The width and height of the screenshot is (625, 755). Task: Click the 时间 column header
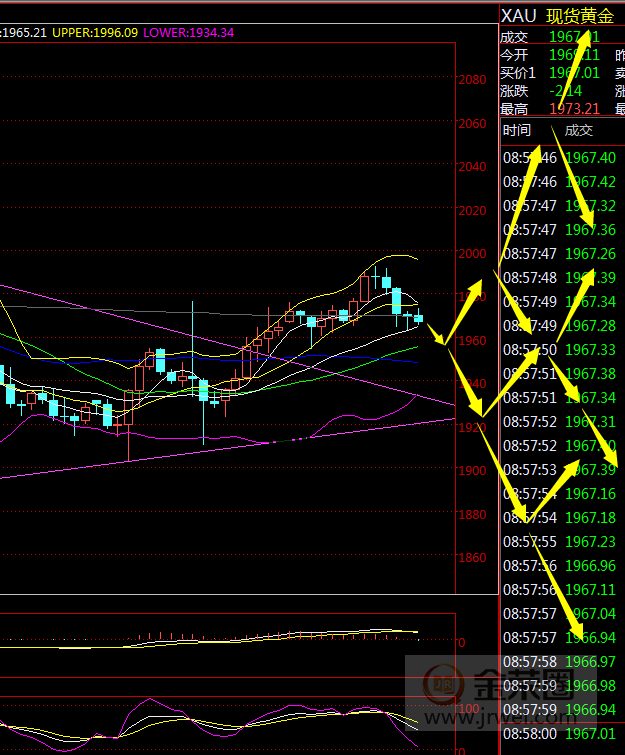517,130
